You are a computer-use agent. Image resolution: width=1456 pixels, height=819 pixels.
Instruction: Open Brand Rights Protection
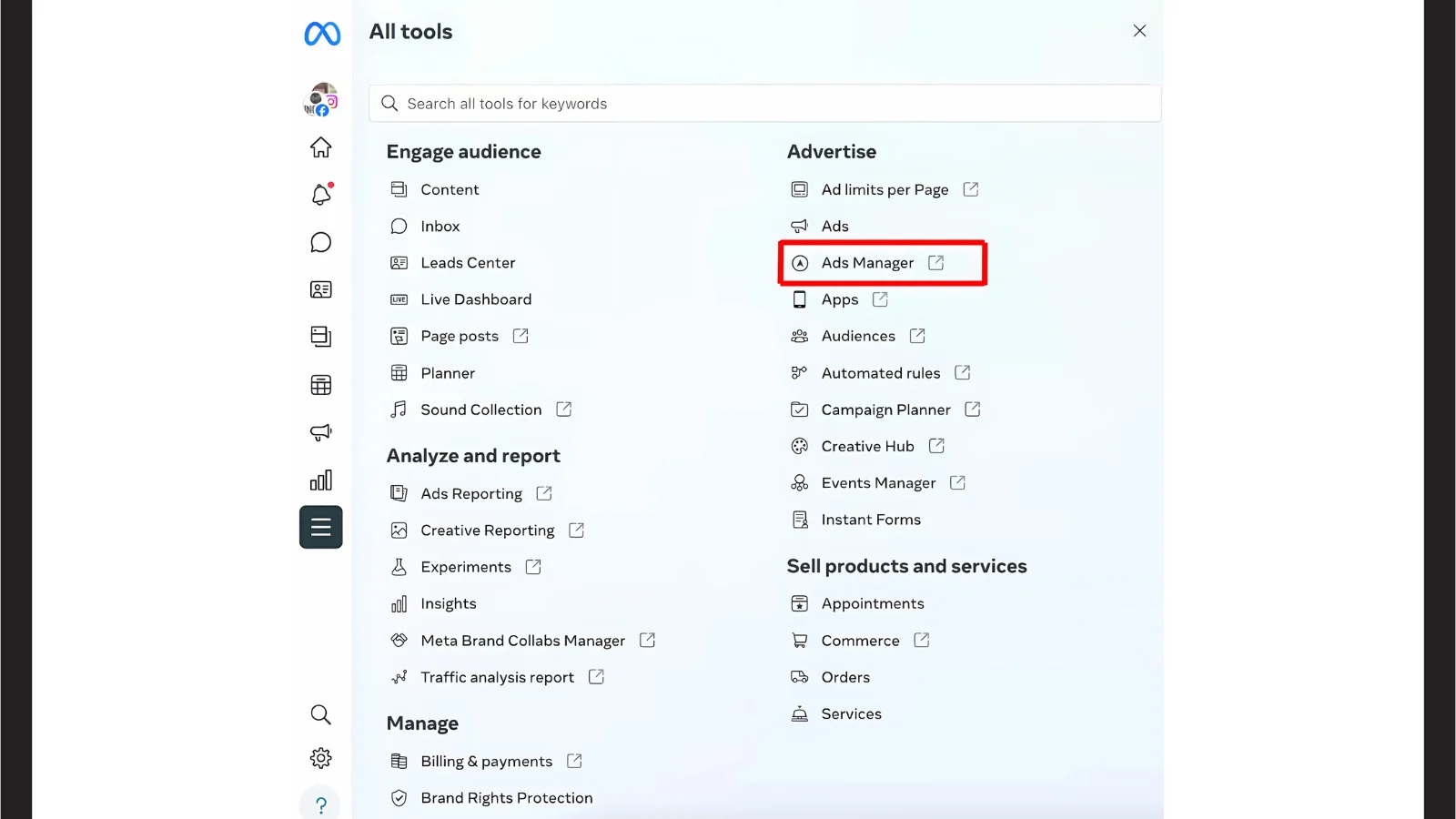pyautogui.click(x=506, y=798)
